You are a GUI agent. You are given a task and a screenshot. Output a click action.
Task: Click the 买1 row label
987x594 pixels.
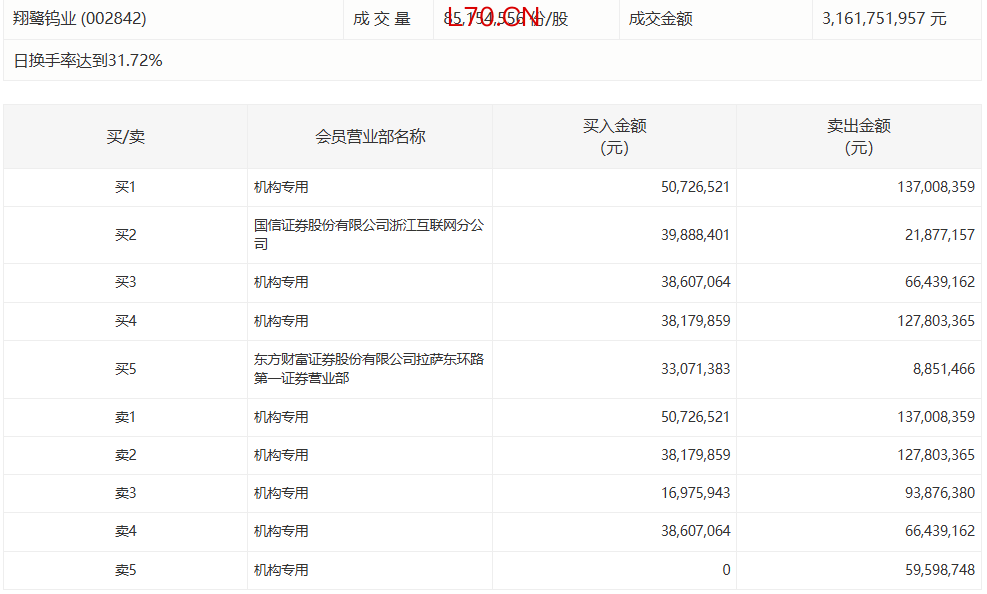tap(125, 187)
